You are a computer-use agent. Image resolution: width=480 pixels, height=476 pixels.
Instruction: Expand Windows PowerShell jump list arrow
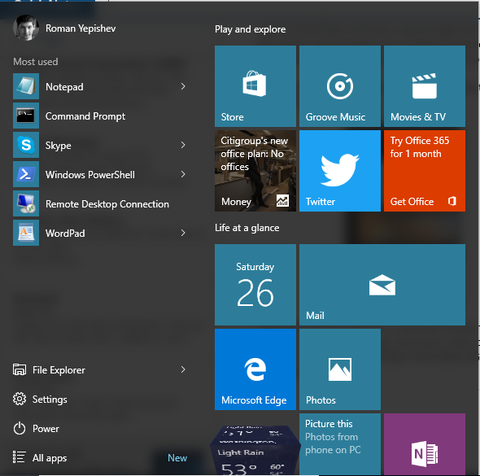coord(183,174)
